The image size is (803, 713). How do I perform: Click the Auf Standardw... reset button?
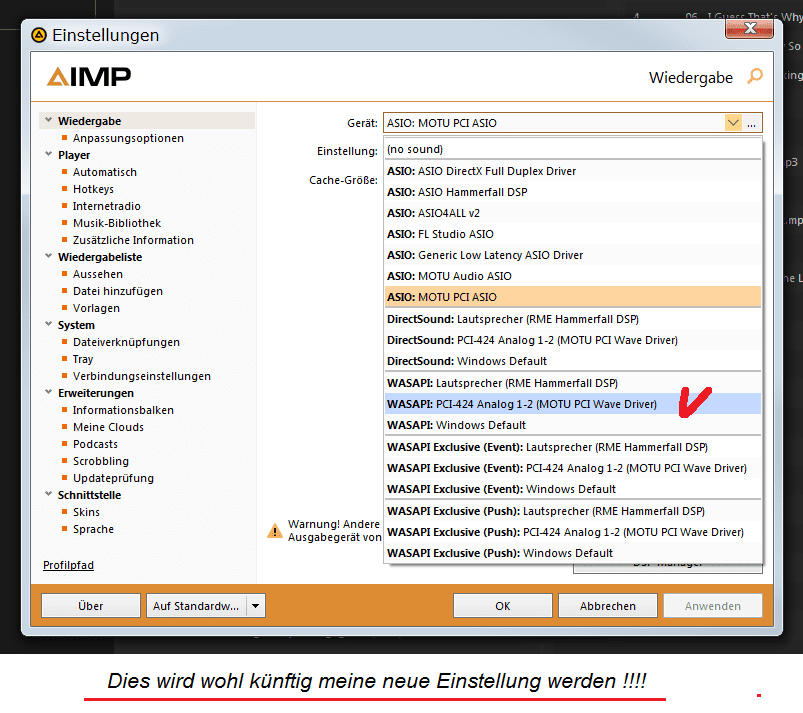tap(196, 606)
